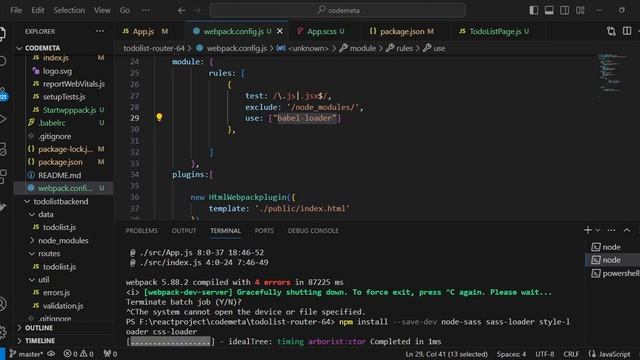
Task: Open terminal panel more actions ellipsis
Action: pyautogui.click(x=611, y=230)
